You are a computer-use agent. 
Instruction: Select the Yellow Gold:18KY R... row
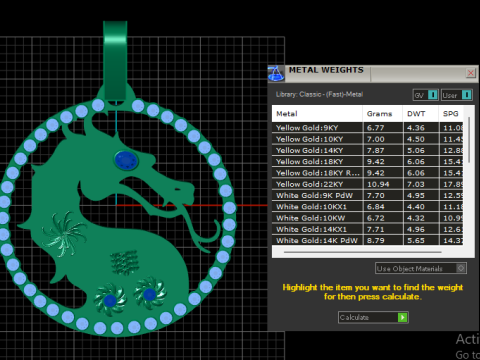click(368, 173)
